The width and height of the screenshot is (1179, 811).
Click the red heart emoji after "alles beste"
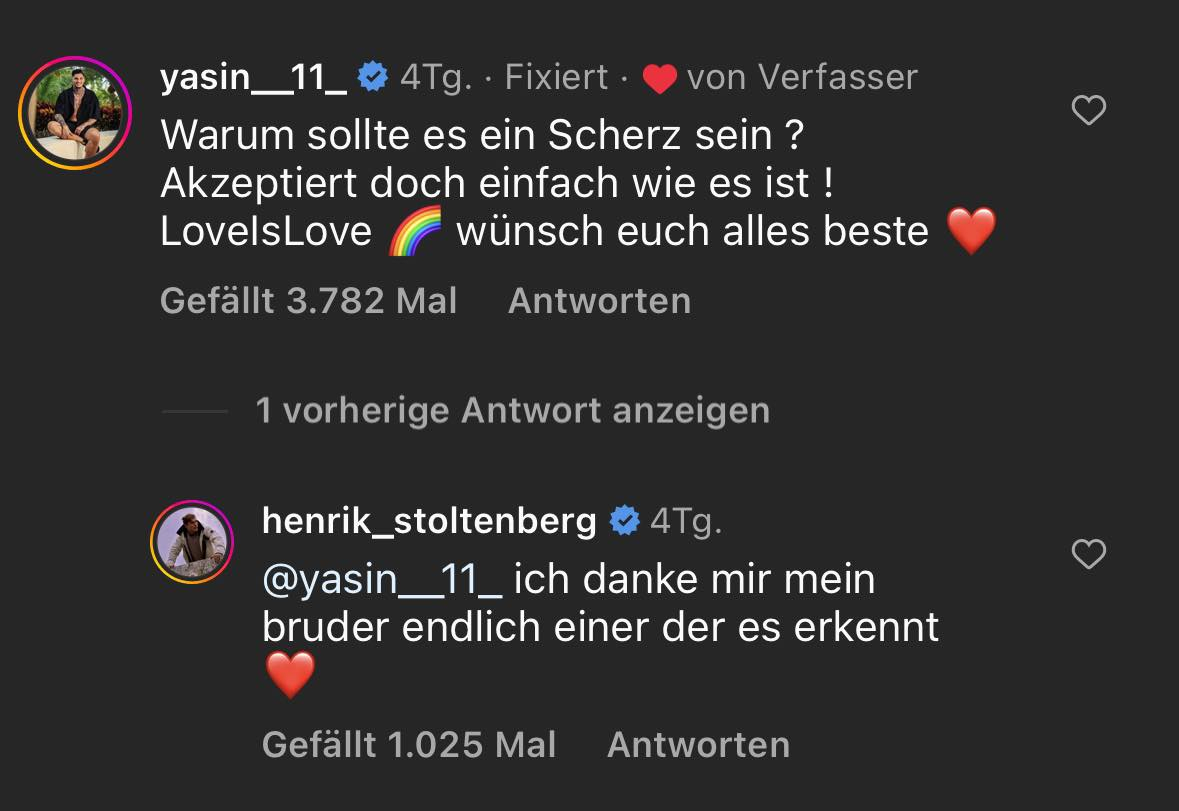970,232
